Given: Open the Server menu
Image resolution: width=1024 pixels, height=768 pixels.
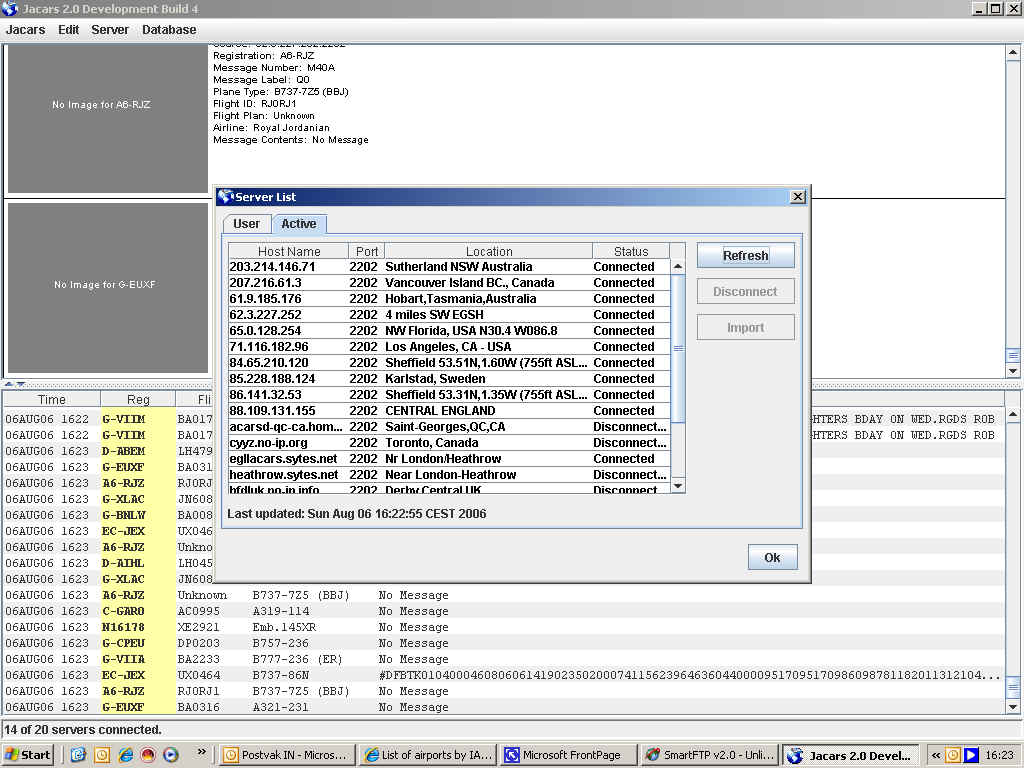Looking at the screenshot, I should [110, 30].
